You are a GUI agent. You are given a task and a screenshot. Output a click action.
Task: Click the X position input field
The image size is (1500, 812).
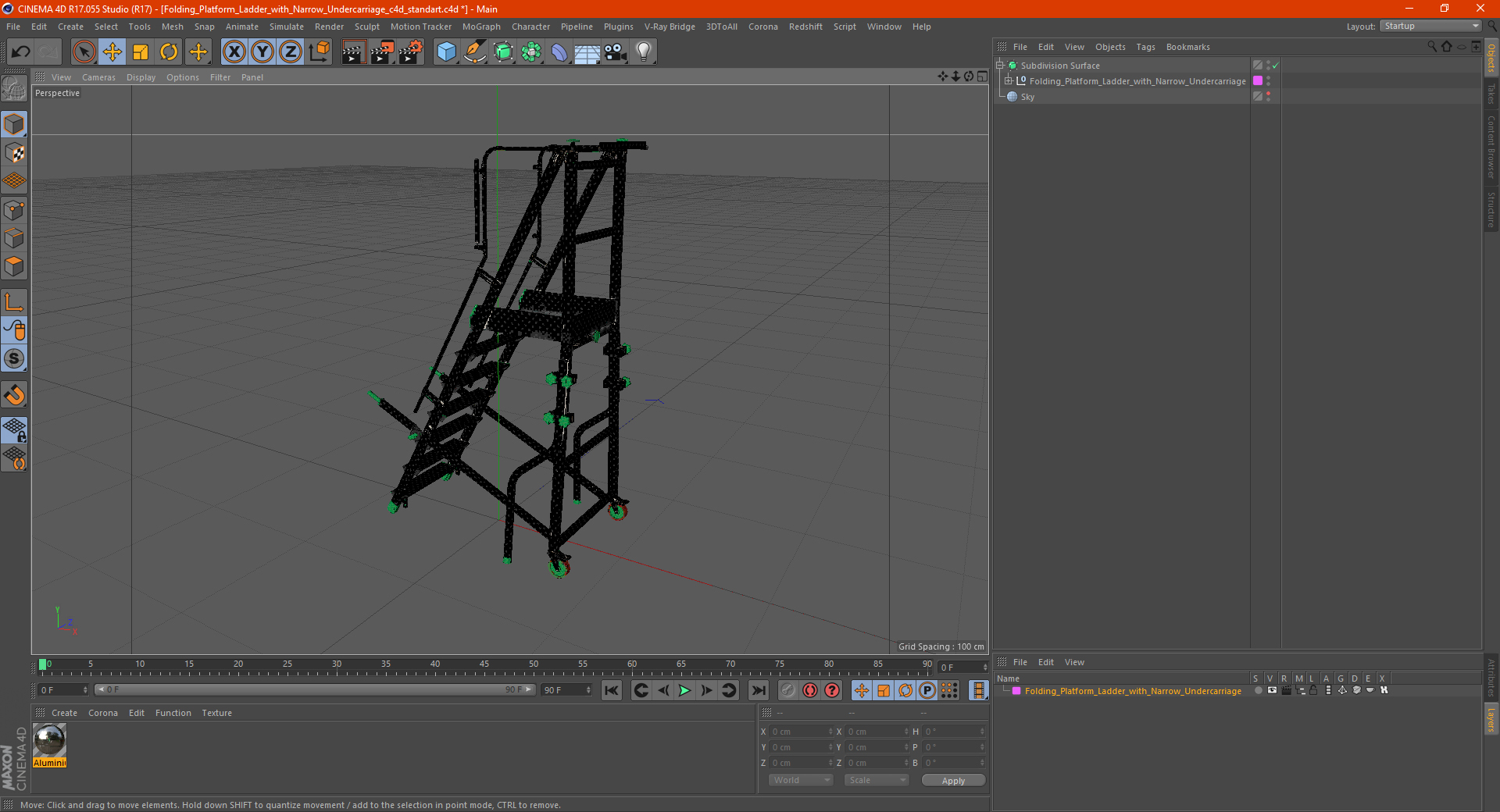click(x=802, y=732)
